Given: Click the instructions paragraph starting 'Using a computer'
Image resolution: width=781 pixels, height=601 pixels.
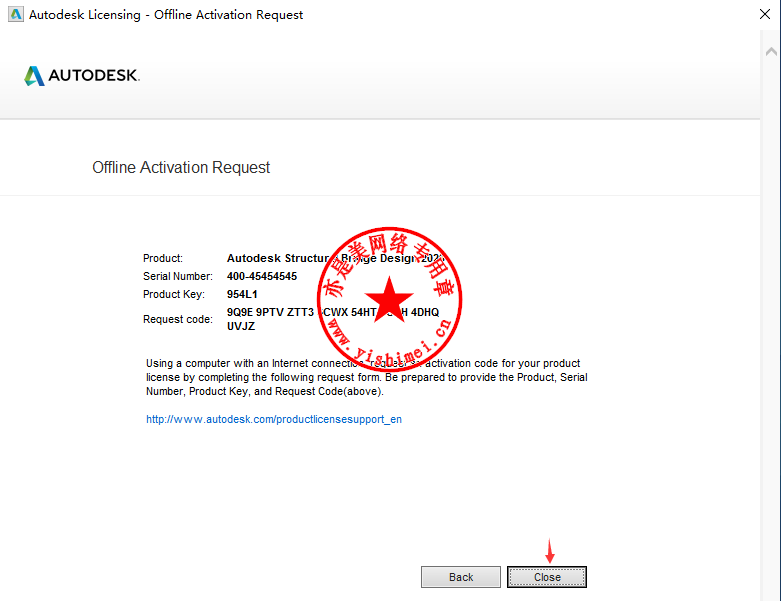Looking at the screenshot, I should pos(367,377).
